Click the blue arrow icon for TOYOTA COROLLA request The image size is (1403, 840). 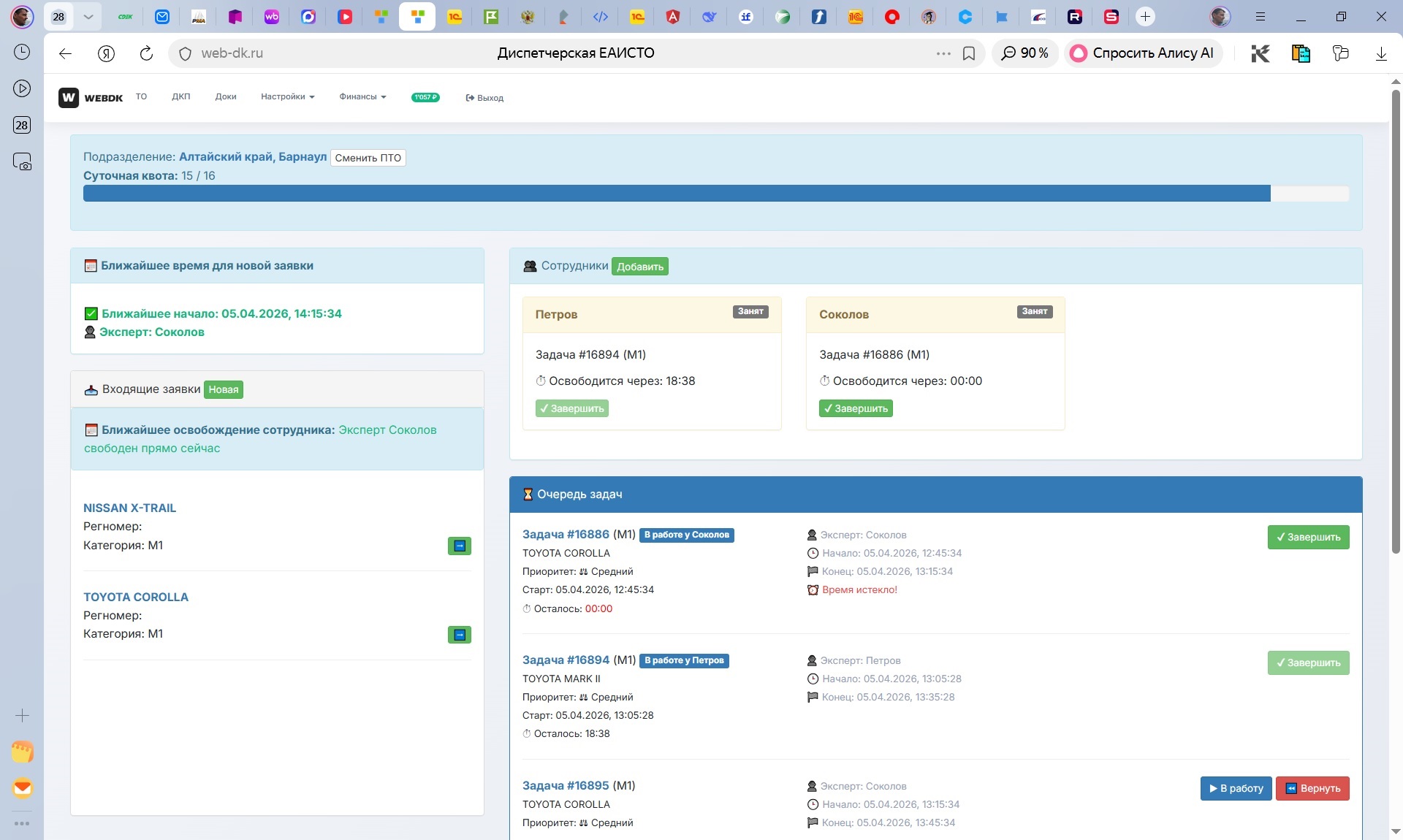(x=459, y=635)
